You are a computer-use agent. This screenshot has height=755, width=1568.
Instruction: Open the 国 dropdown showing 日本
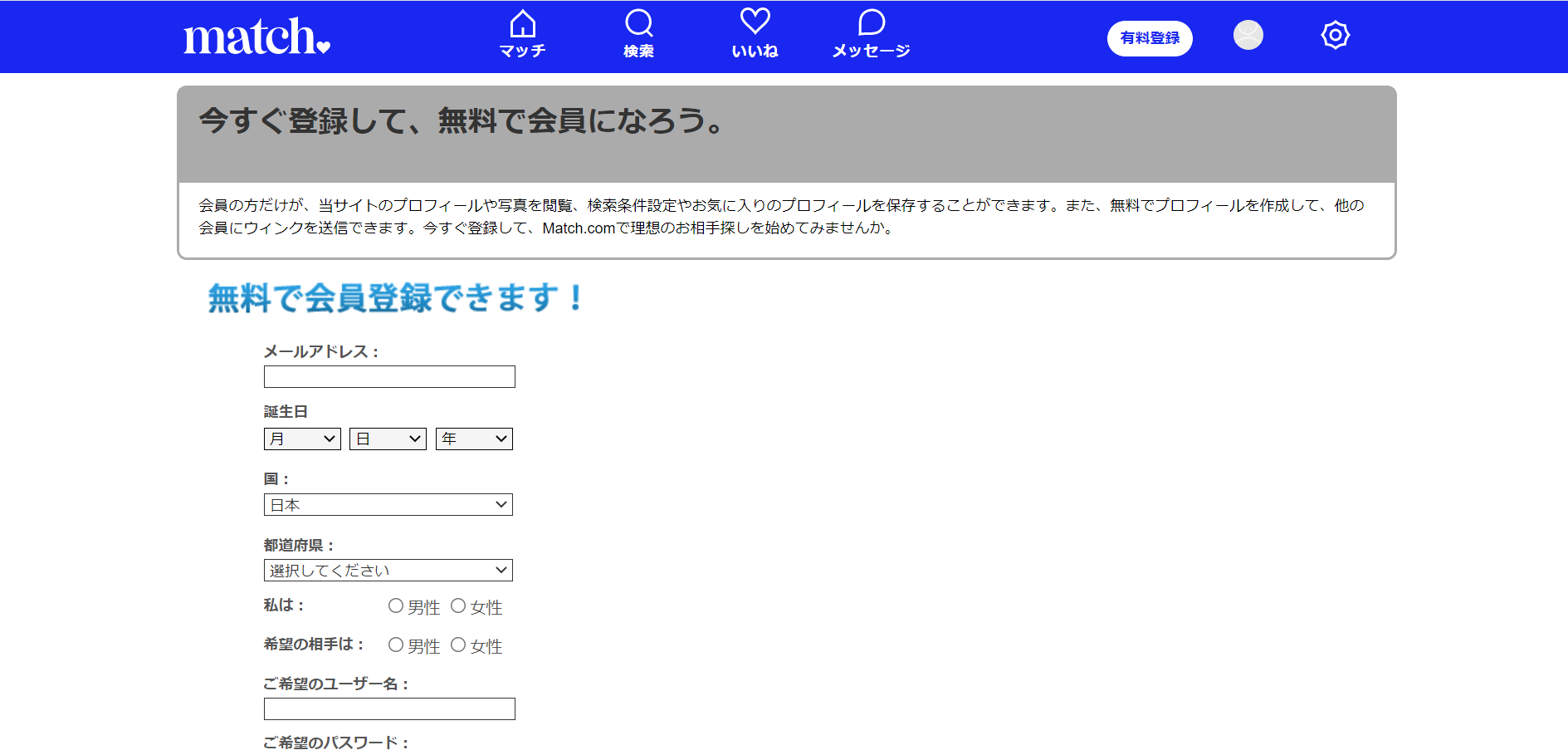point(388,504)
